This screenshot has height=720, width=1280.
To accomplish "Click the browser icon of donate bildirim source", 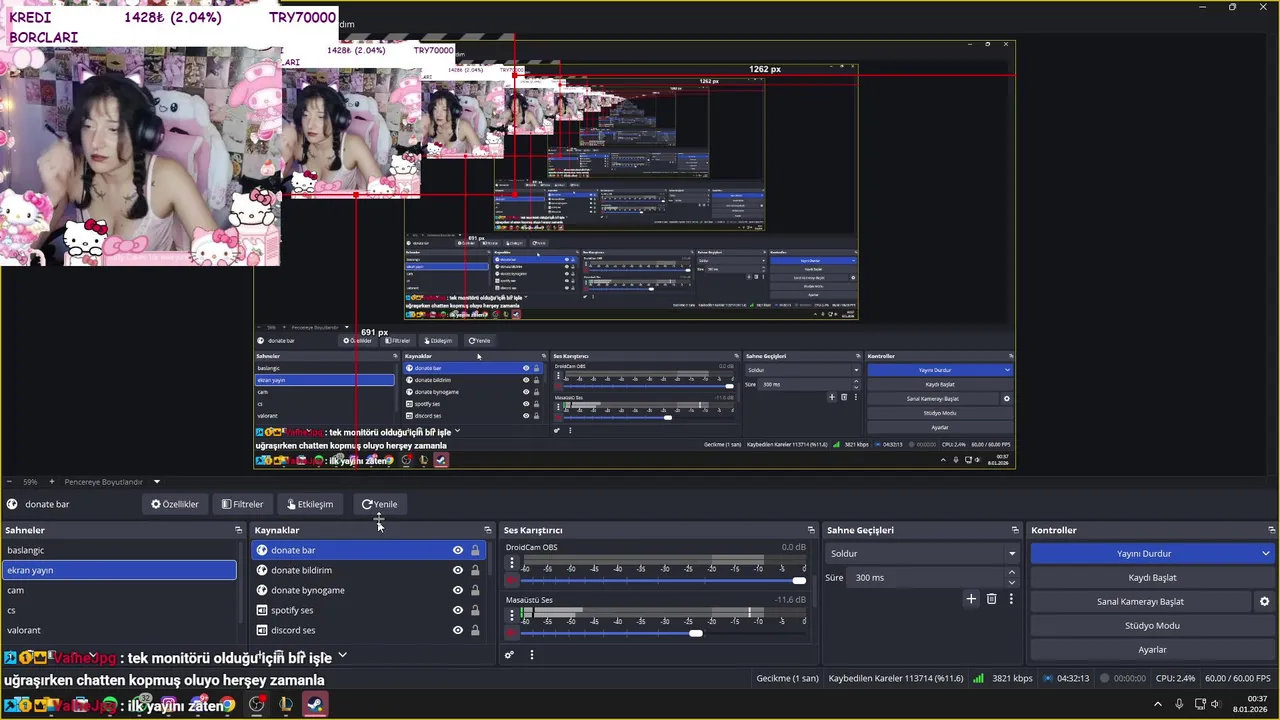I will [x=262, y=570].
